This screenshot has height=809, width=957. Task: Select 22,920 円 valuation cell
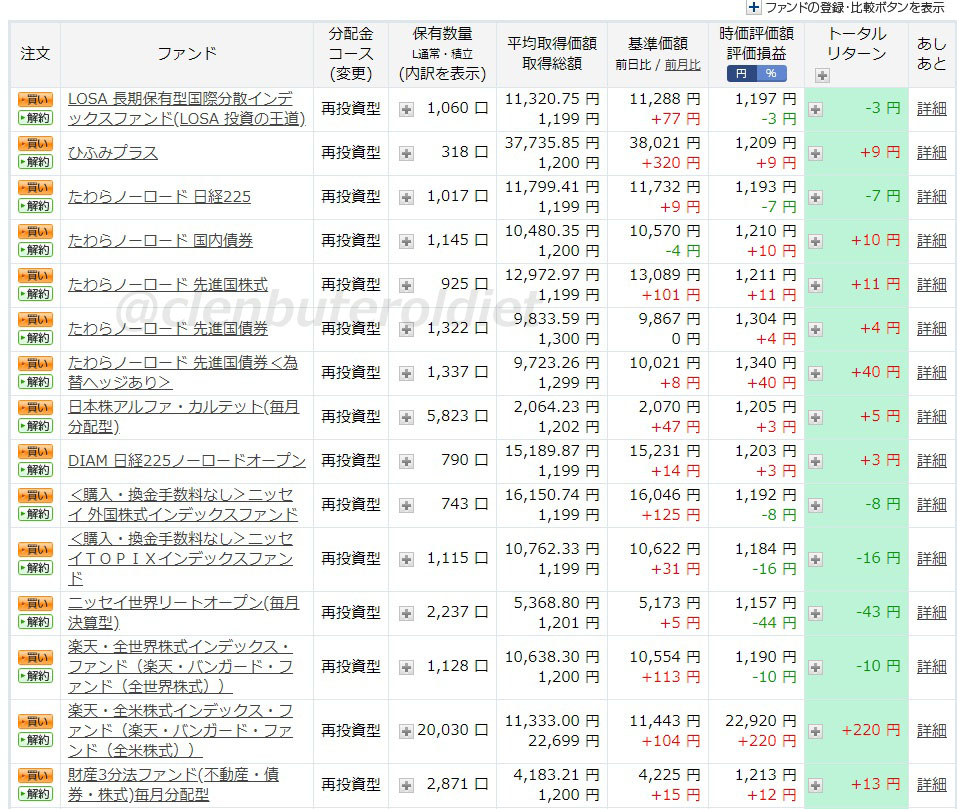pyautogui.click(x=760, y=721)
